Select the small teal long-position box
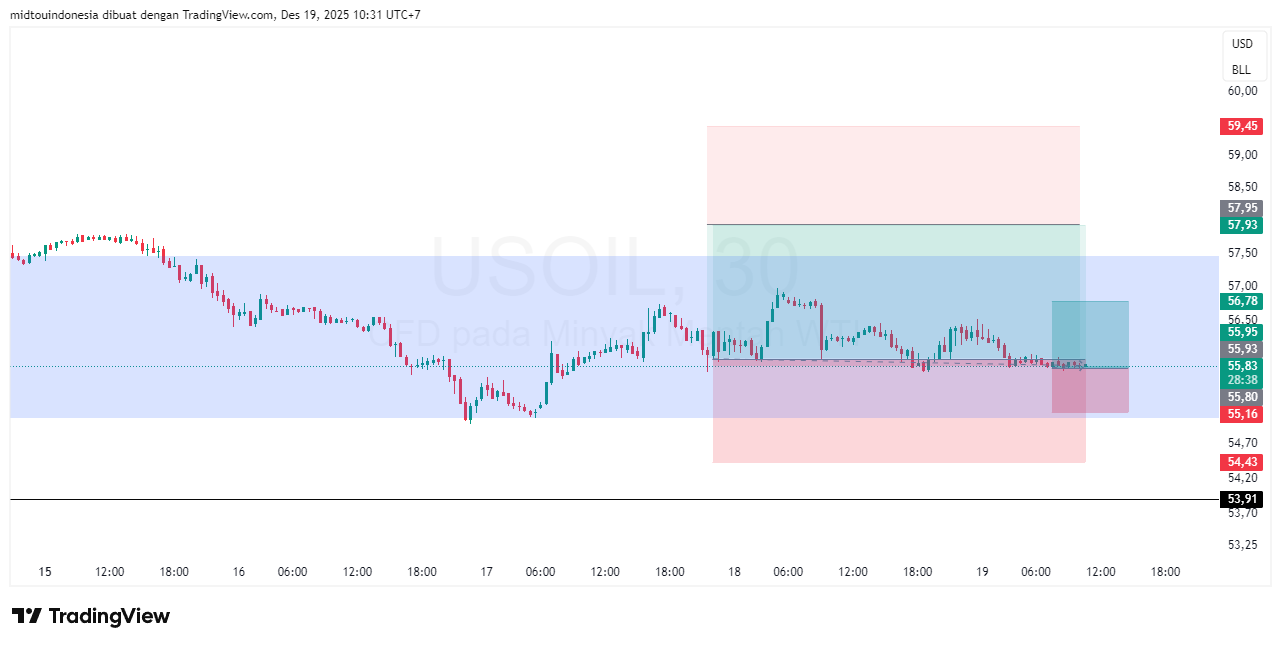Image resolution: width=1281 pixels, height=646 pixels. tap(1090, 332)
